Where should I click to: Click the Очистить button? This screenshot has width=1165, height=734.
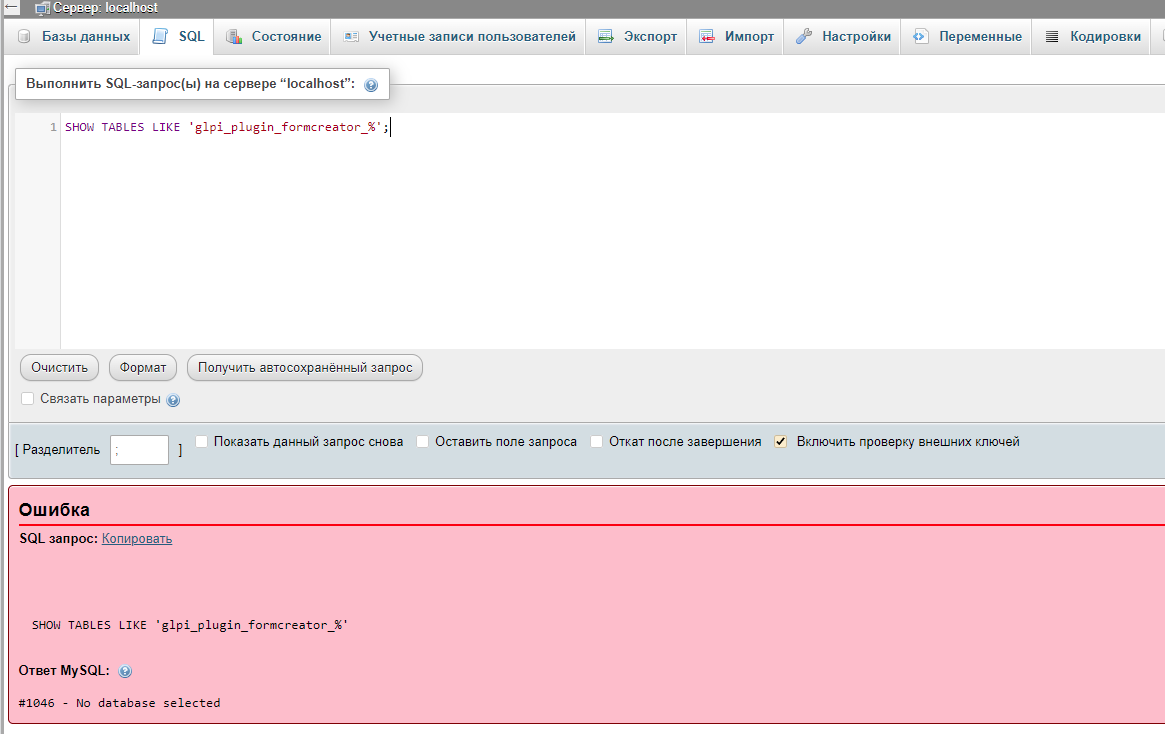point(58,367)
